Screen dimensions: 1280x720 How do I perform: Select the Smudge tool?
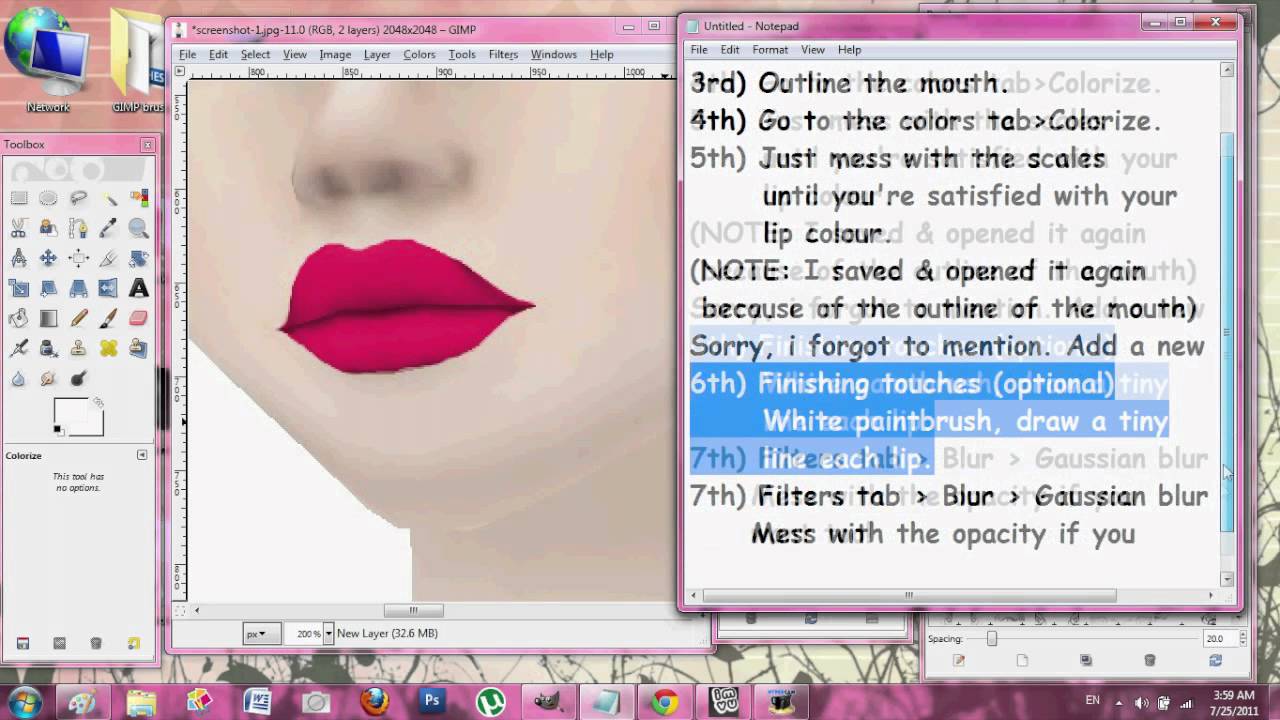[x=49, y=378]
